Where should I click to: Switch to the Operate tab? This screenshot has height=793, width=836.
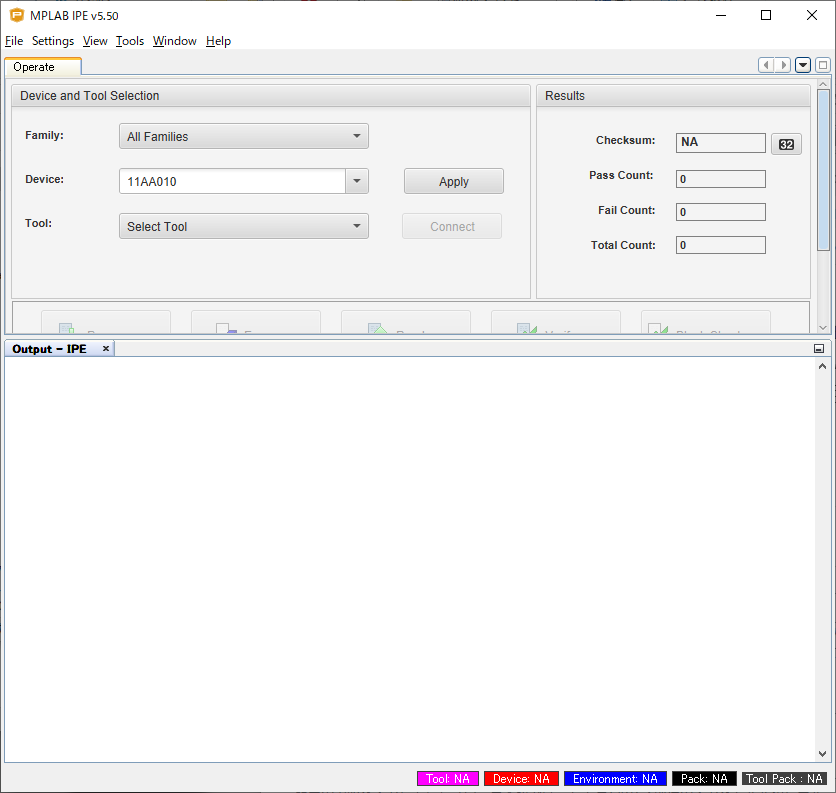point(43,67)
